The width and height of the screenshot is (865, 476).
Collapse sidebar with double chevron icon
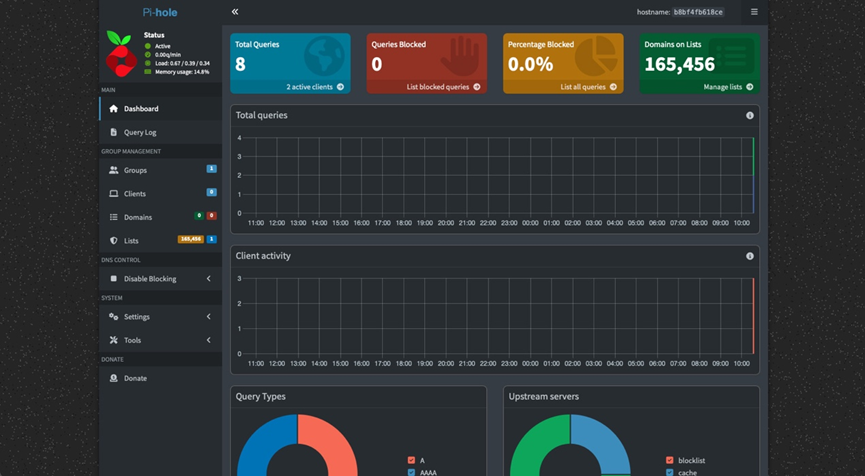pos(235,12)
